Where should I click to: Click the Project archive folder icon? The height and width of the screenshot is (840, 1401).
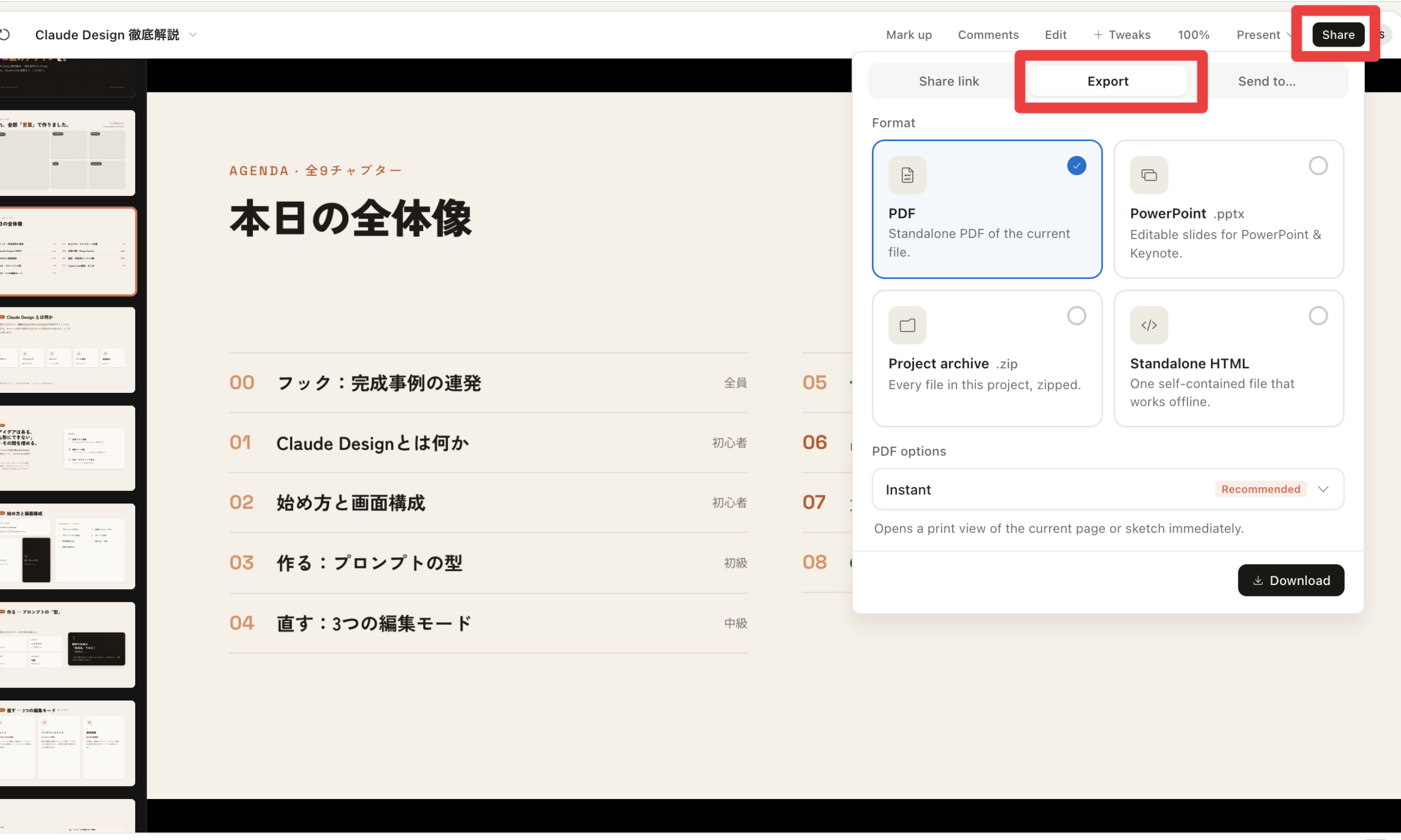click(907, 325)
